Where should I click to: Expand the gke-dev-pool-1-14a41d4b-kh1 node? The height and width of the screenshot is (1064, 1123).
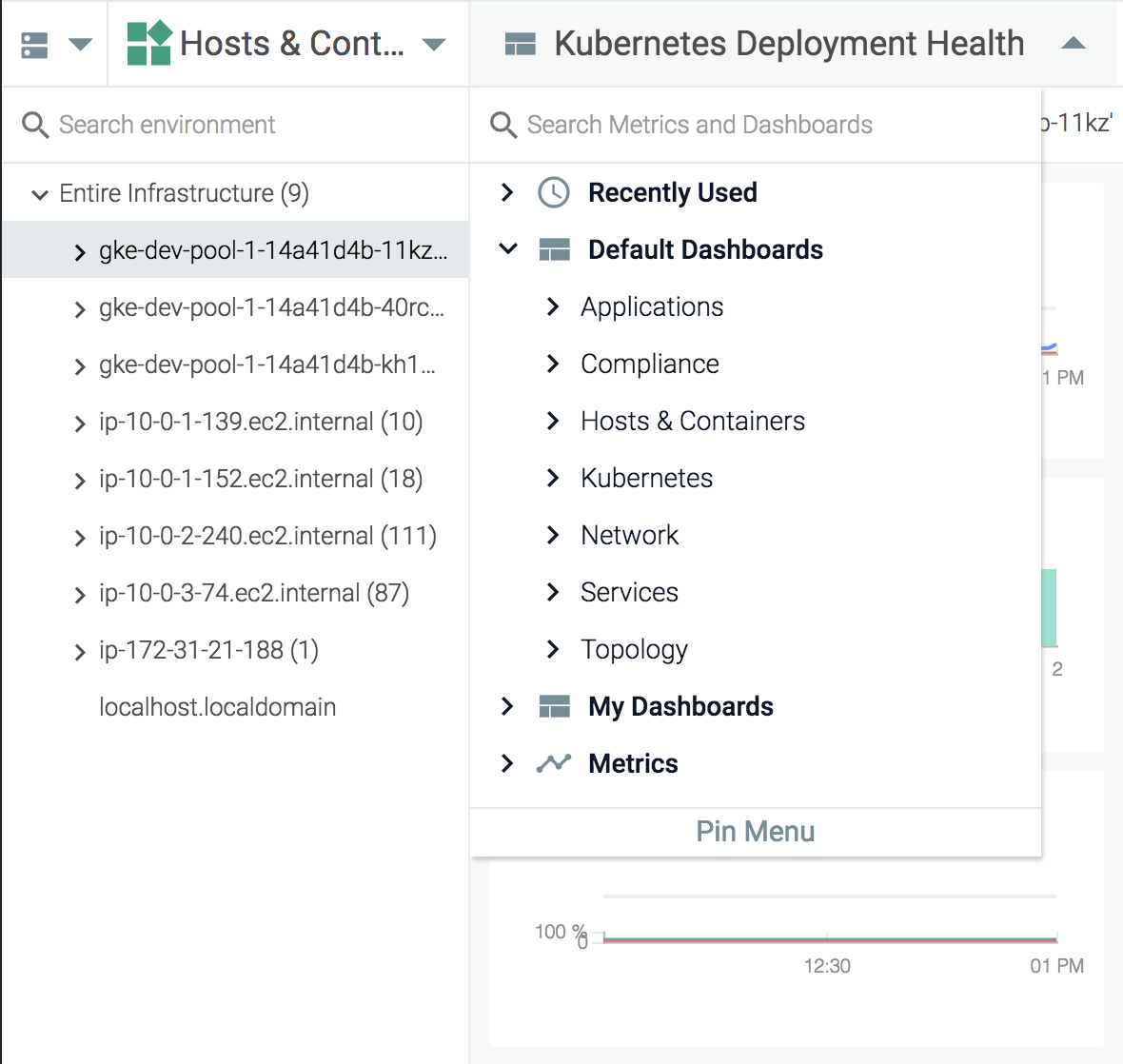coord(80,366)
